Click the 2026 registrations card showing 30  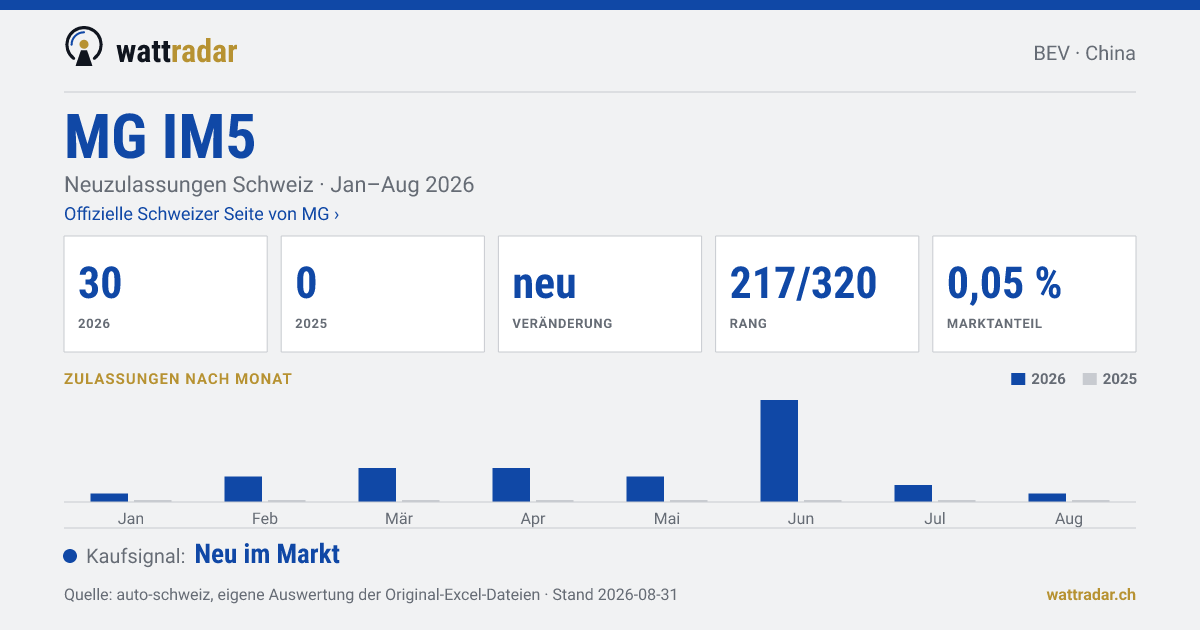pos(166,294)
